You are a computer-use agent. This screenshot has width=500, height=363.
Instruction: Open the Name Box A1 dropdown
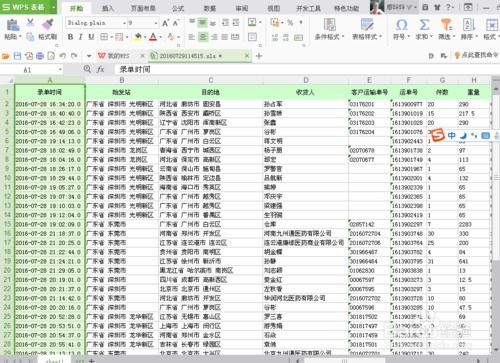click(x=60, y=70)
